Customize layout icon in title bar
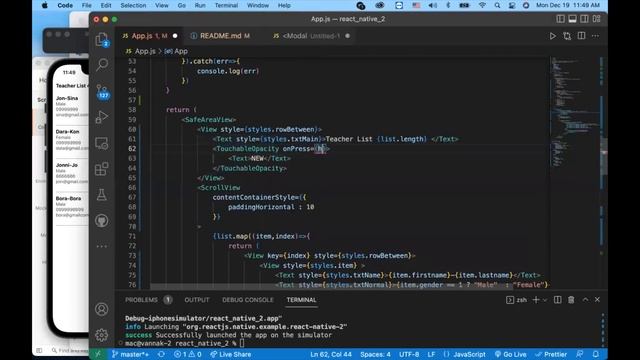This screenshot has width=640, height=360. pyautogui.click(x=596, y=19)
